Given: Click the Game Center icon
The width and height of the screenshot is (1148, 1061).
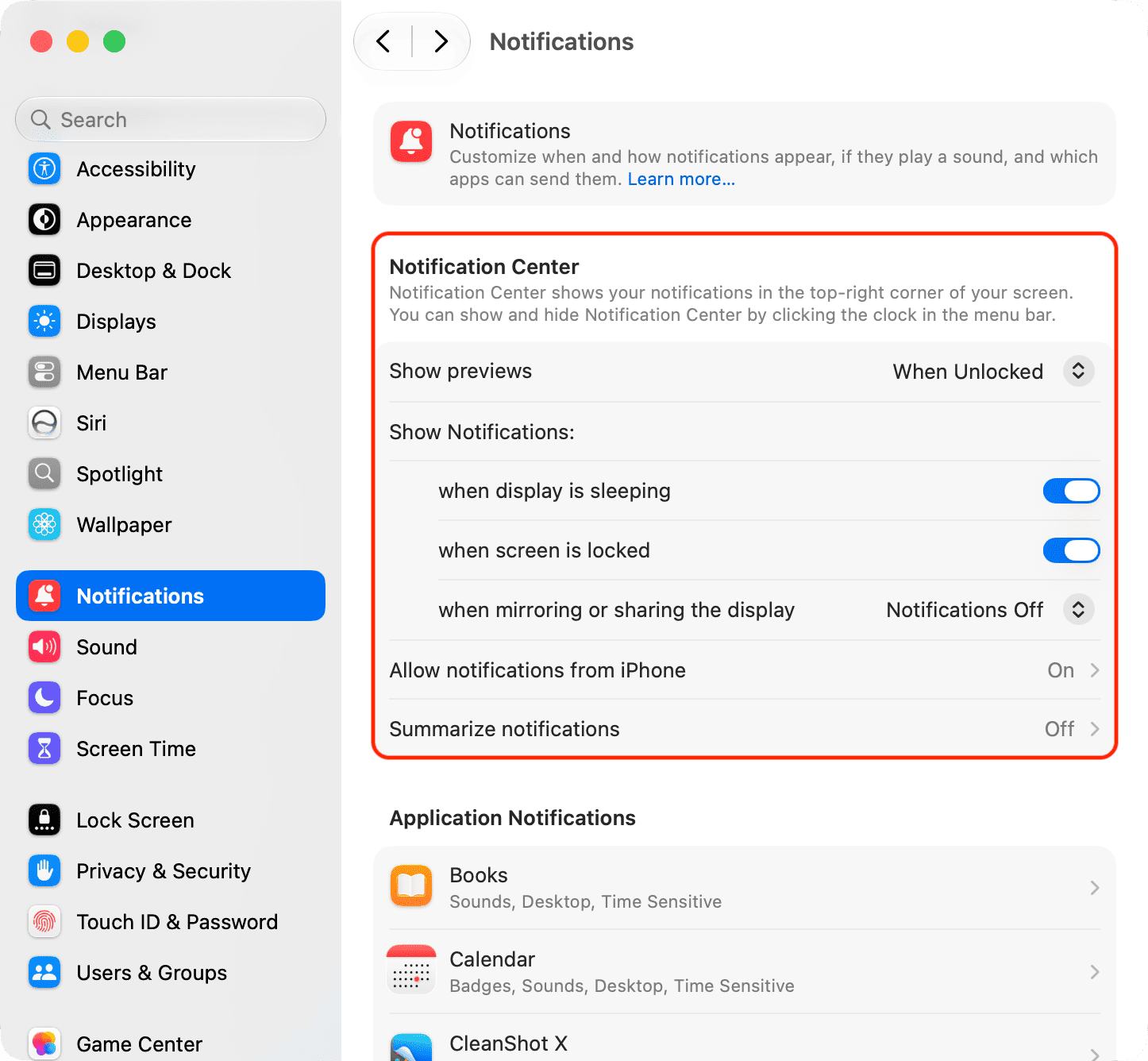Looking at the screenshot, I should point(44,1044).
